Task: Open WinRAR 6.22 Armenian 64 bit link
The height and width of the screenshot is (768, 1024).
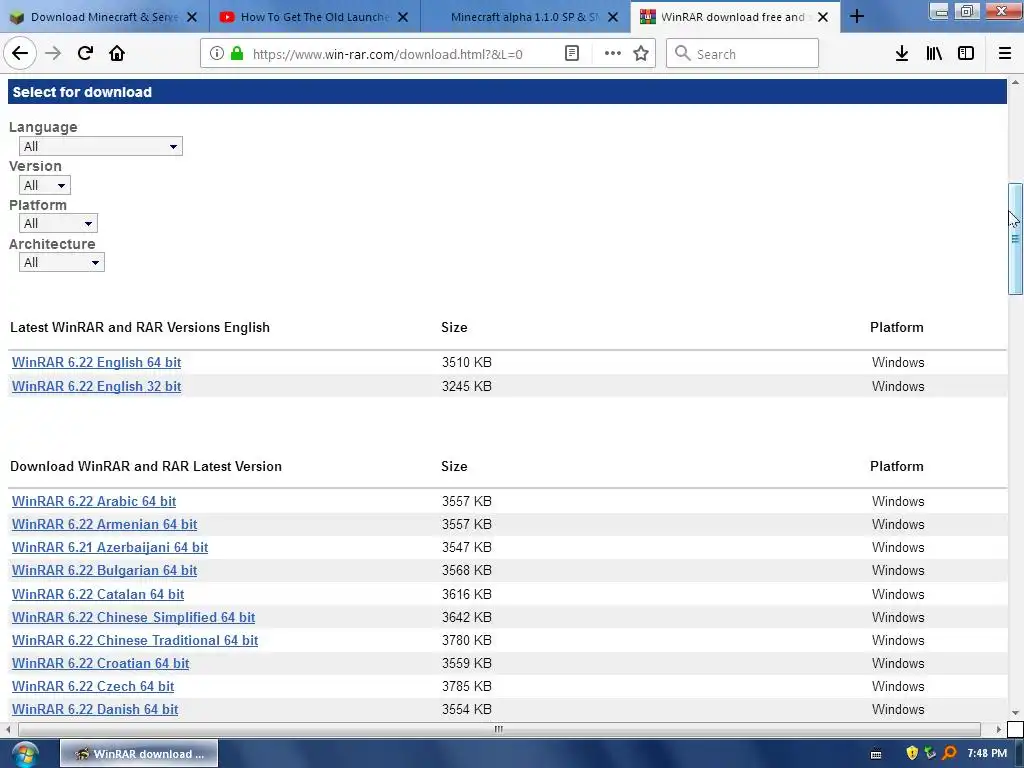Action: (x=104, y=524)
